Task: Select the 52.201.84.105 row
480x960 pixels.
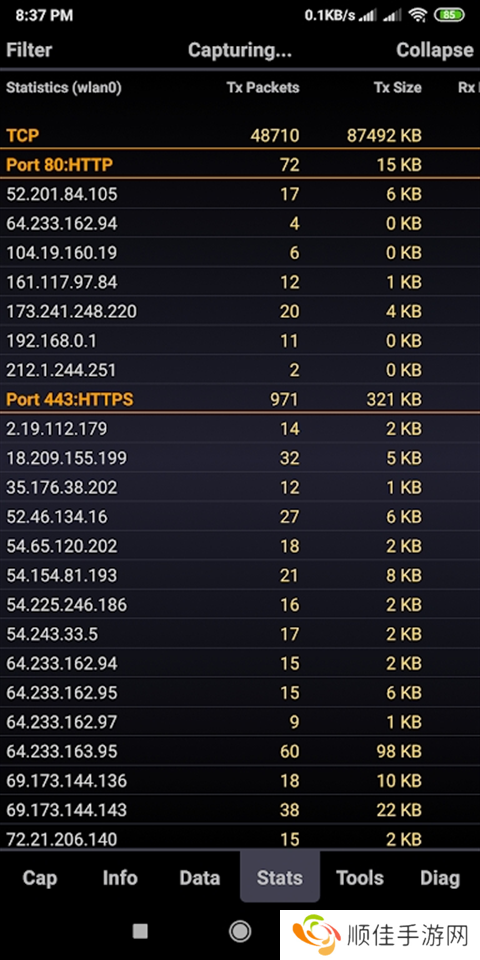Action: [240, 194]
